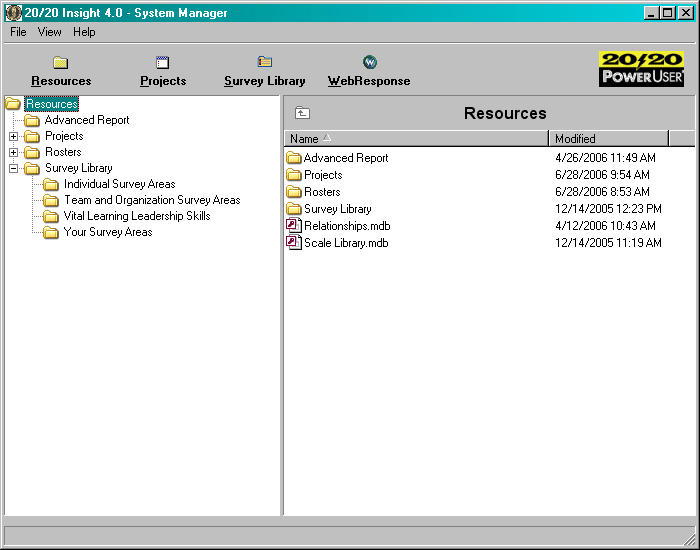Click the Vital Learning Leadership Skills folder icon
The image size is (700, 550).
[50, 216]
